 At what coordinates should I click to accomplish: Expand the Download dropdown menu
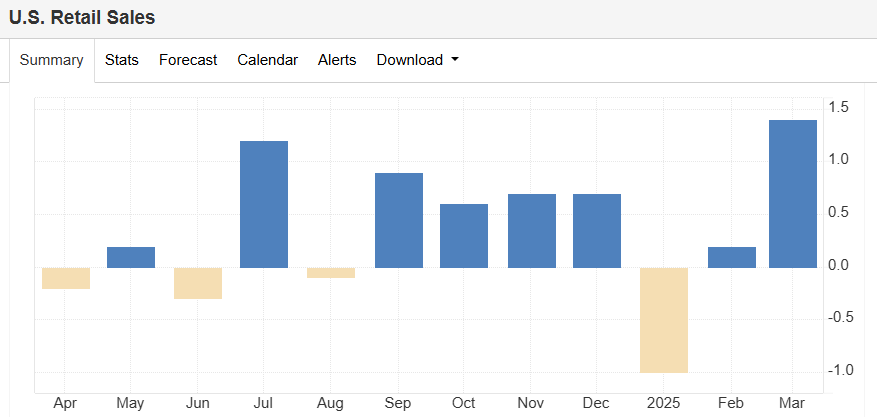417,60
